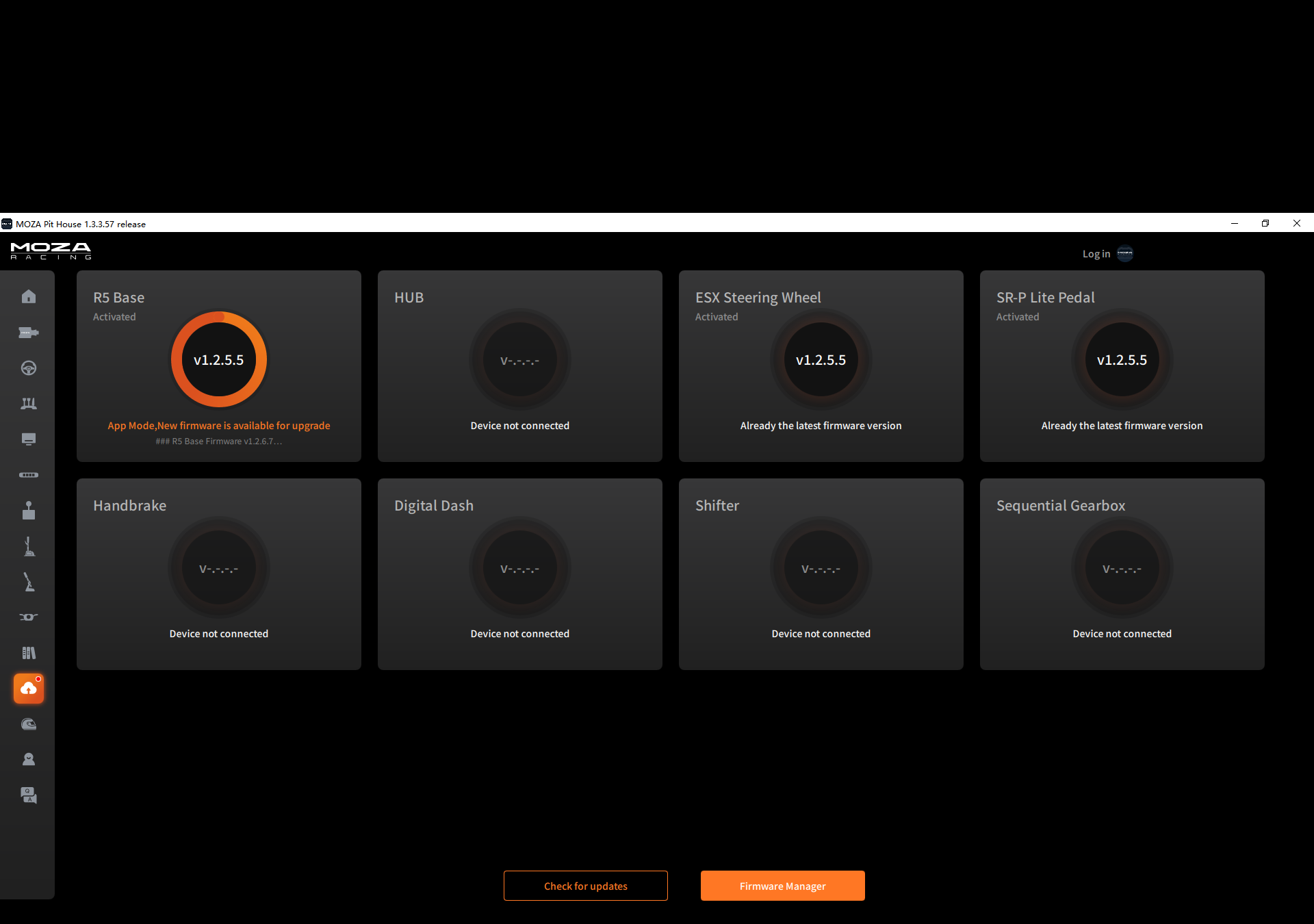Image resolution: width=1314 pixels, height=924 pixels.
Task: Open the library books sidebar icon
Action: [28, 653]
